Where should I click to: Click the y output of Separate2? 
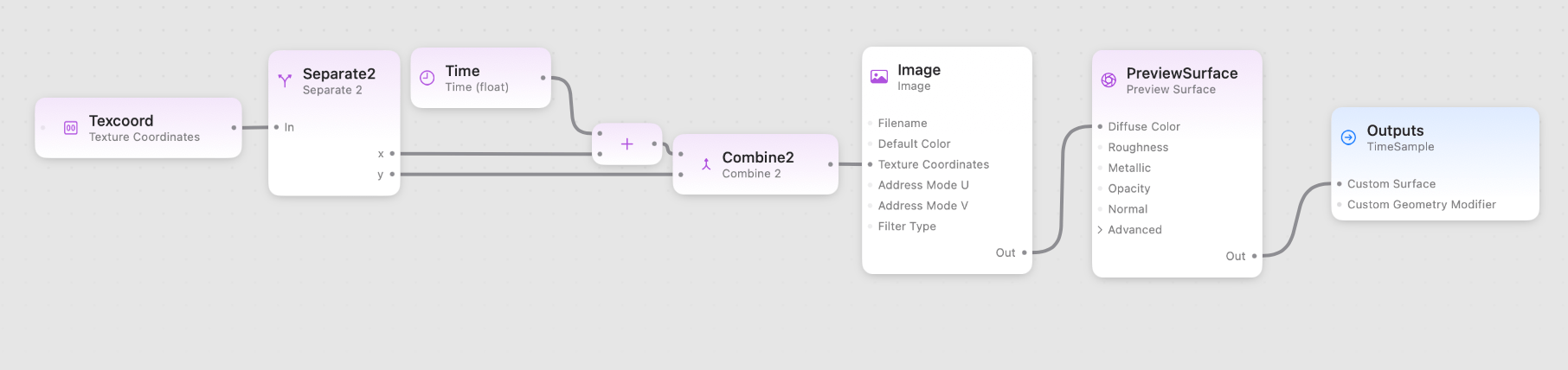[x=392, y=175]
